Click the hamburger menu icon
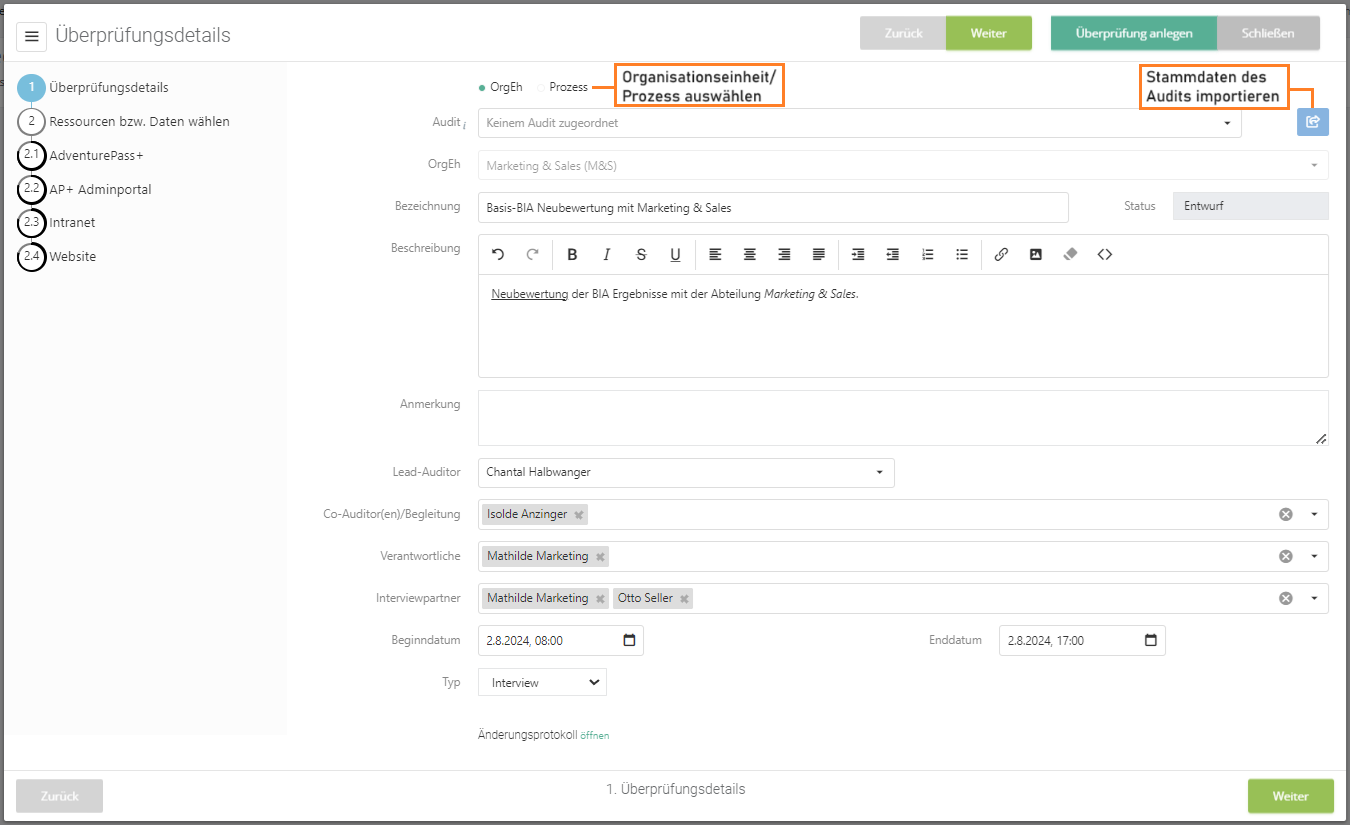The image size is (1350, 825). coord(32,36)
